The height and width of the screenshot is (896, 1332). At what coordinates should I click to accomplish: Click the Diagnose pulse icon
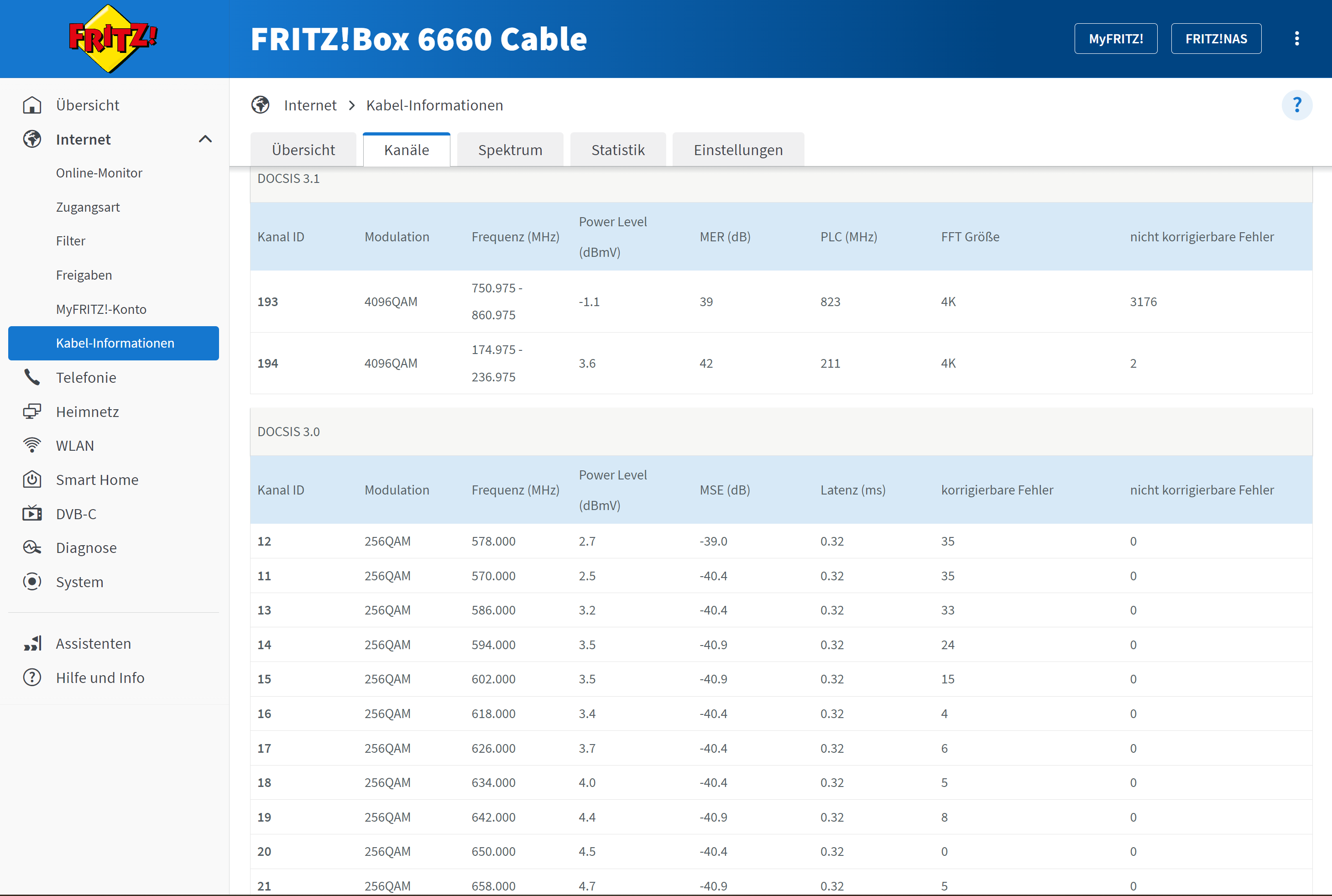[x=32, y=547]
